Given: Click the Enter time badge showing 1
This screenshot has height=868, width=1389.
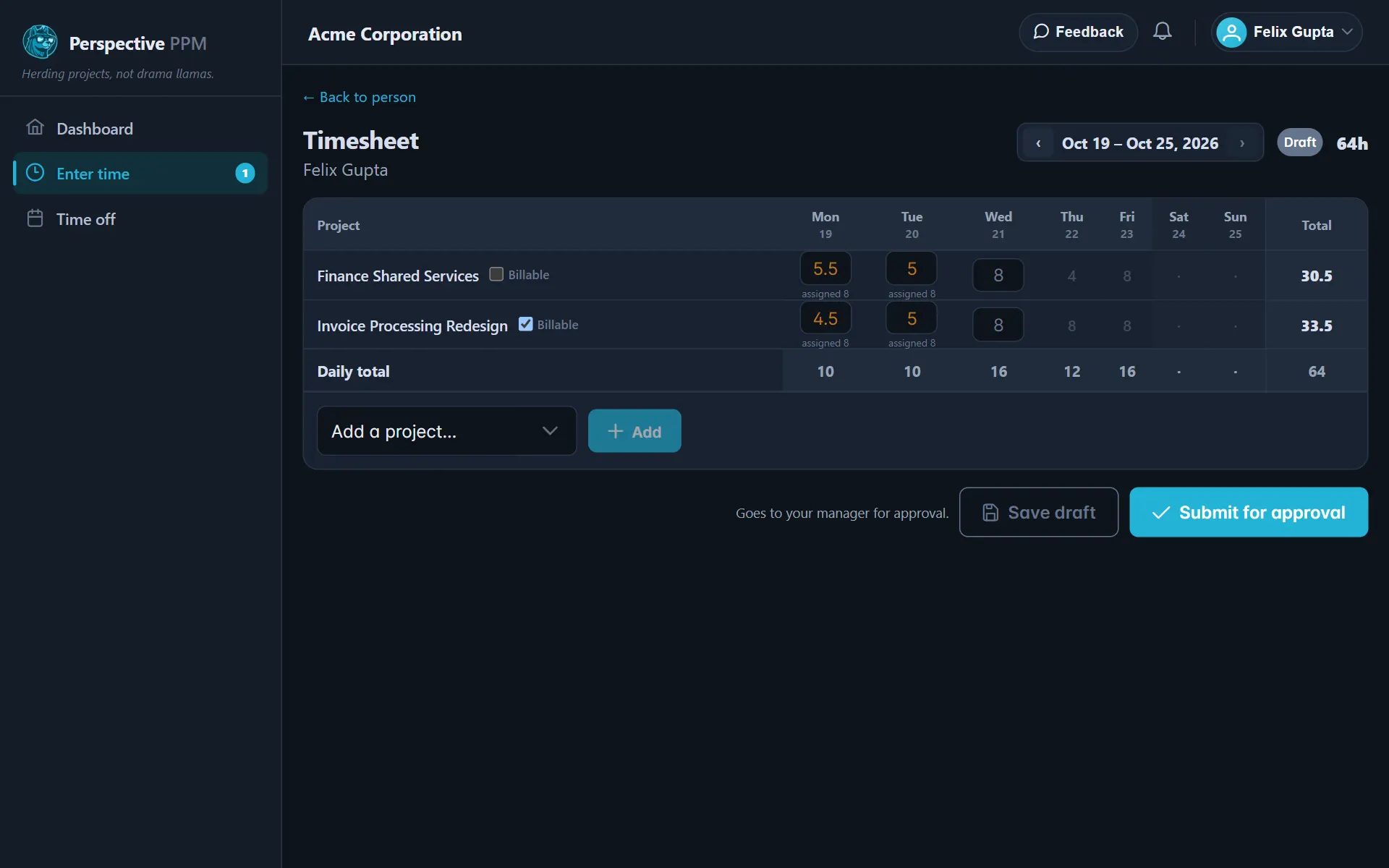Looking at the screenshot, I should pos(245,174).
